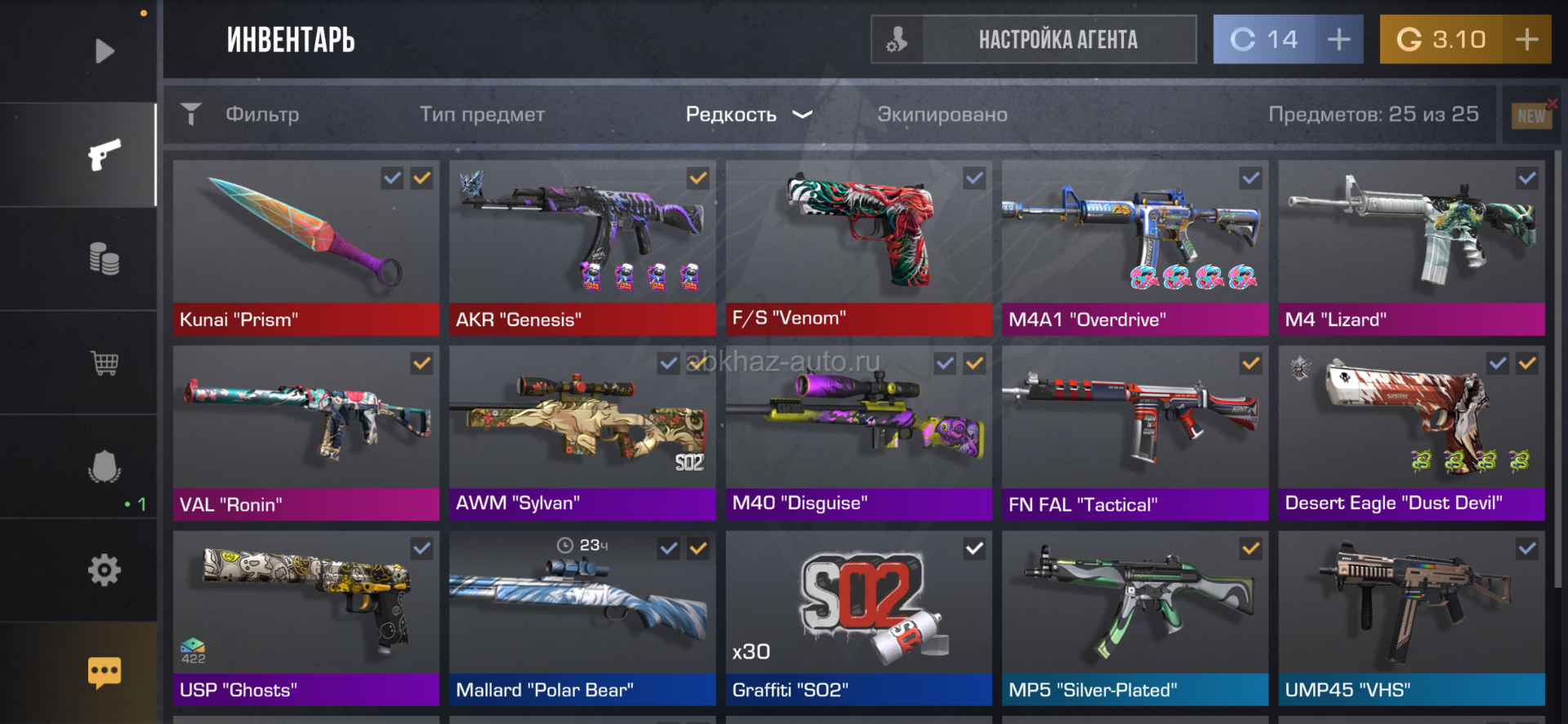
Task: Open the chat bubble icon
Action: pyautogui.click(x=105, y=673)
